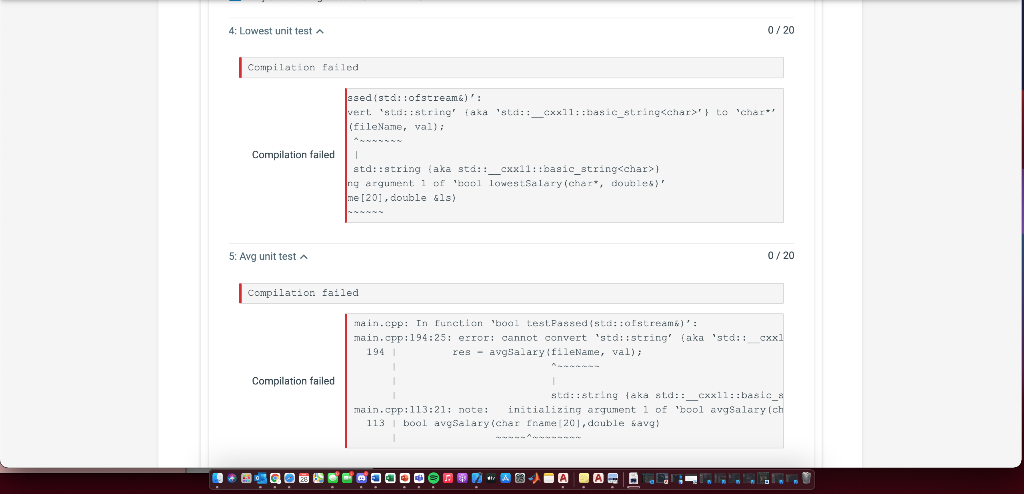
Task: Open Safari from the dock
Action: (x=289, y=478)
